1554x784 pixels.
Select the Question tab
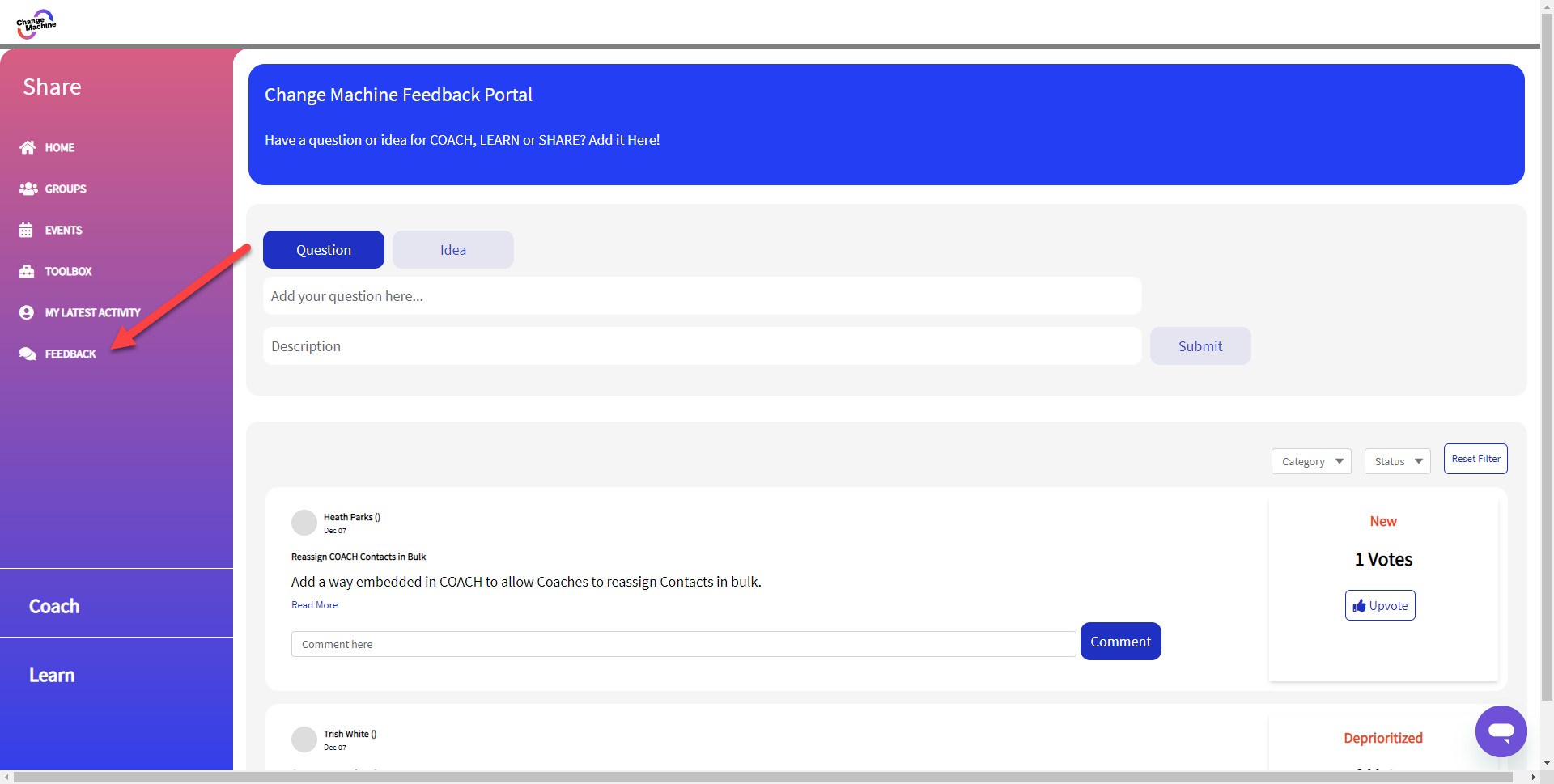pos(324,249)
